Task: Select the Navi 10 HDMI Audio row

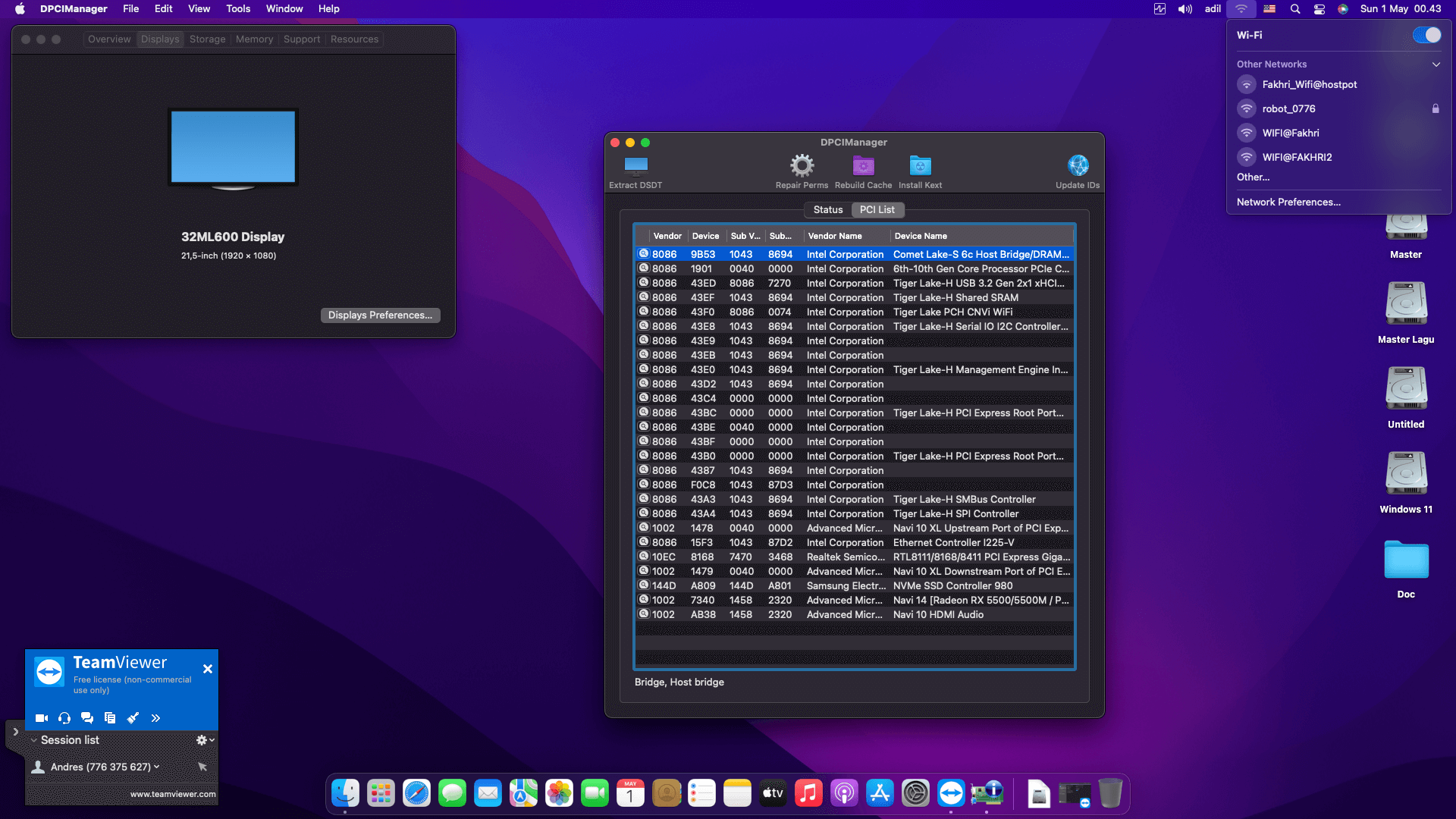Action: coord(855,615)
